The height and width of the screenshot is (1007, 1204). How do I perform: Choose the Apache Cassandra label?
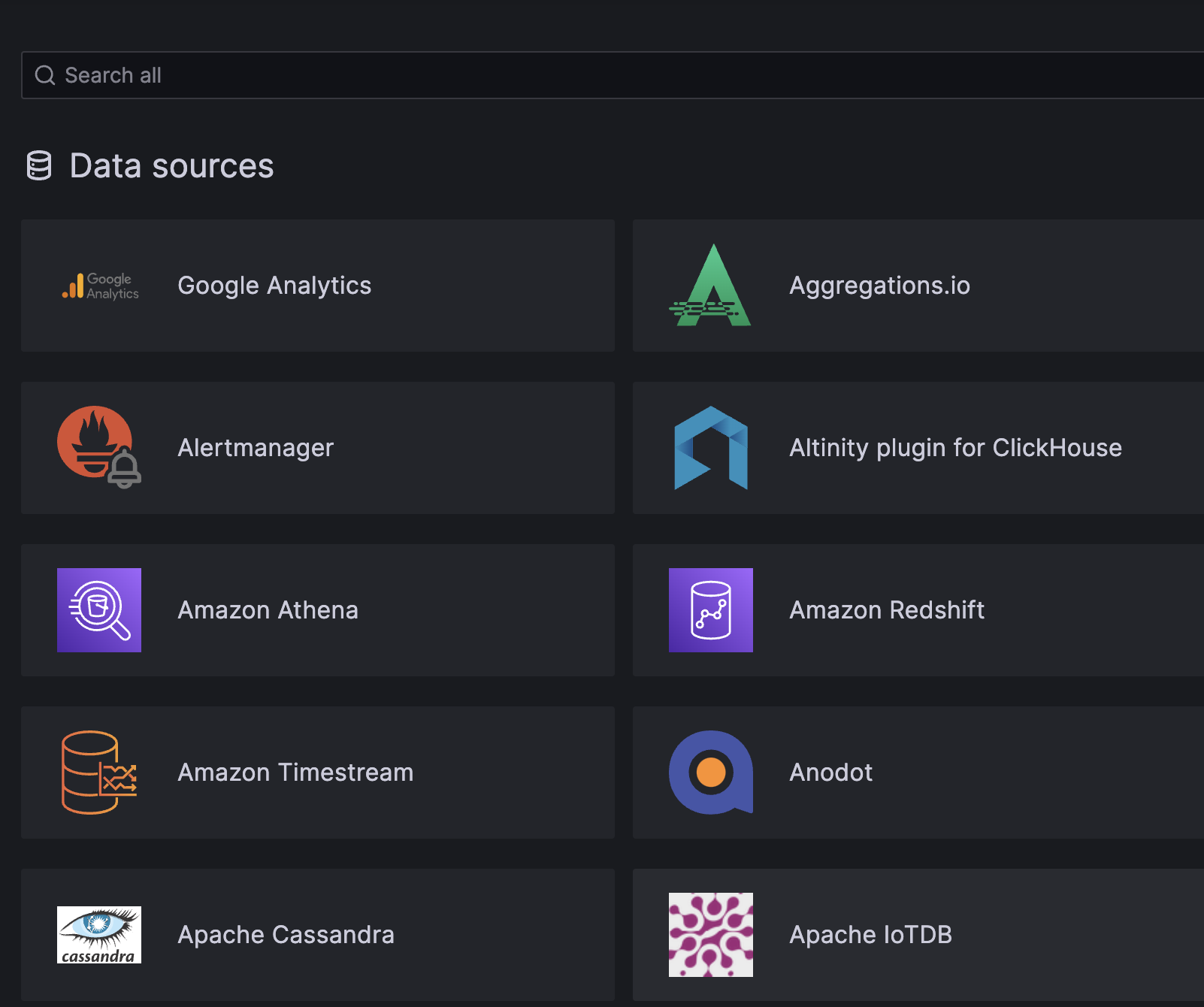286,935
